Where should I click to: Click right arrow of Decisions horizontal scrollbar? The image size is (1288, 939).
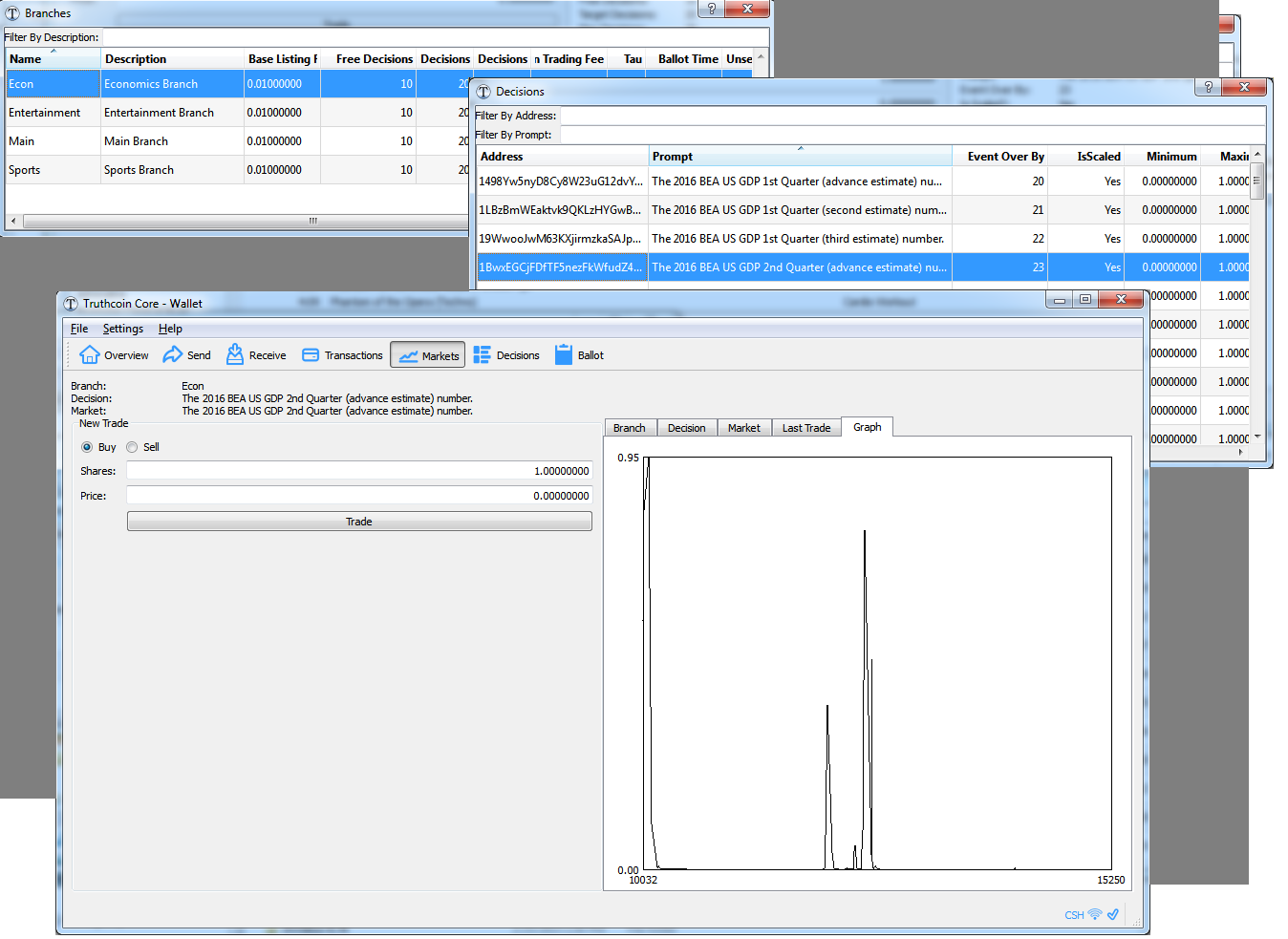pos(1241,452)
